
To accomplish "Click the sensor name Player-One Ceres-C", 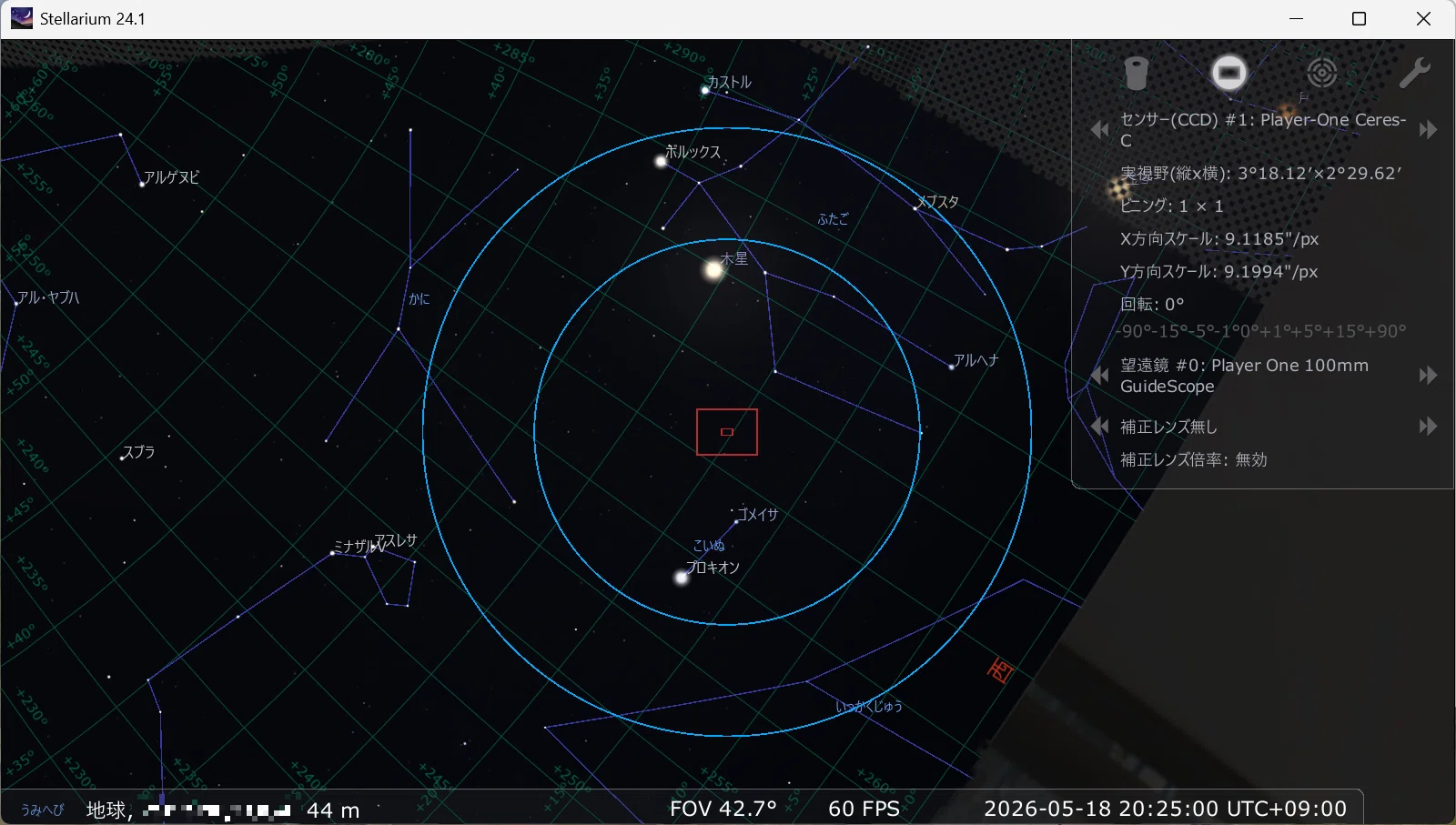I will pos(1263,130).
